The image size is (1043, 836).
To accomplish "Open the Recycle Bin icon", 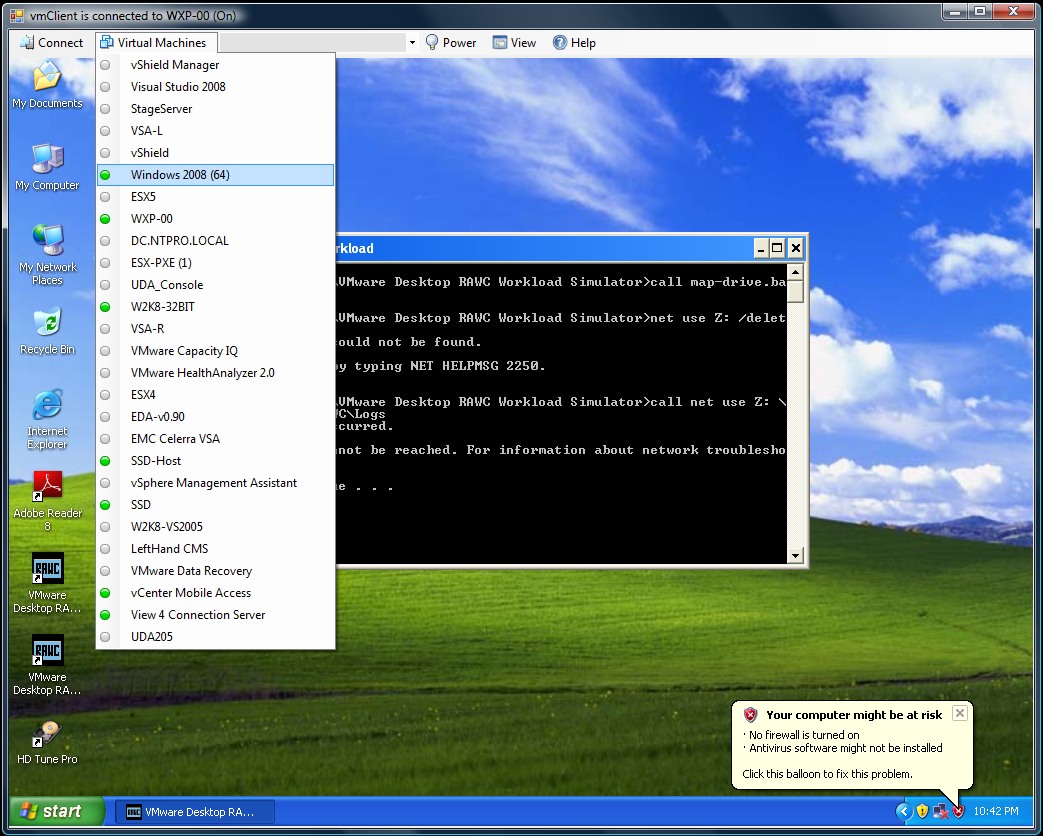I will [x=47, y=331].
